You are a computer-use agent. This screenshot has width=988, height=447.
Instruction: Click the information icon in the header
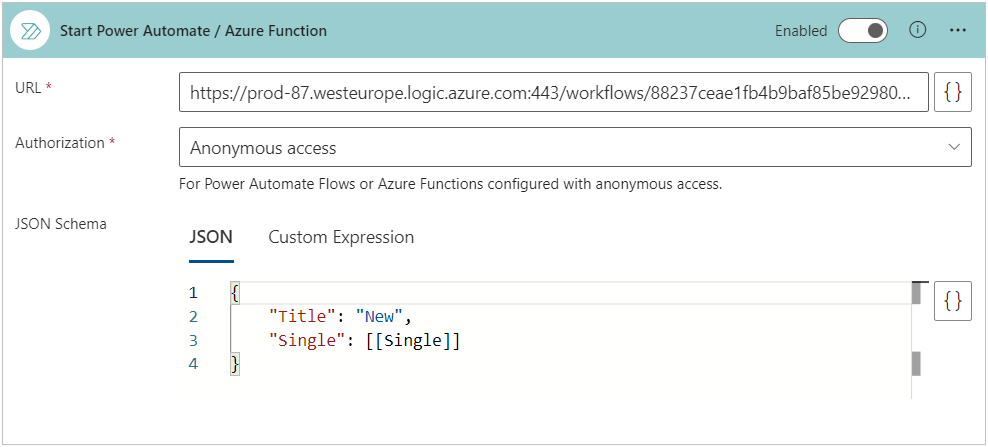pos(917,30)
